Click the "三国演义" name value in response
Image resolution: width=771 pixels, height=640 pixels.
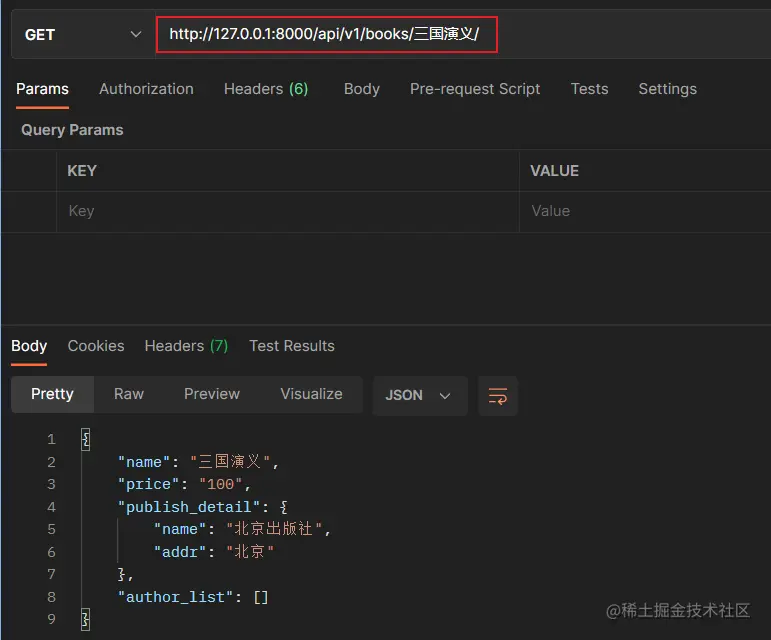230,462
